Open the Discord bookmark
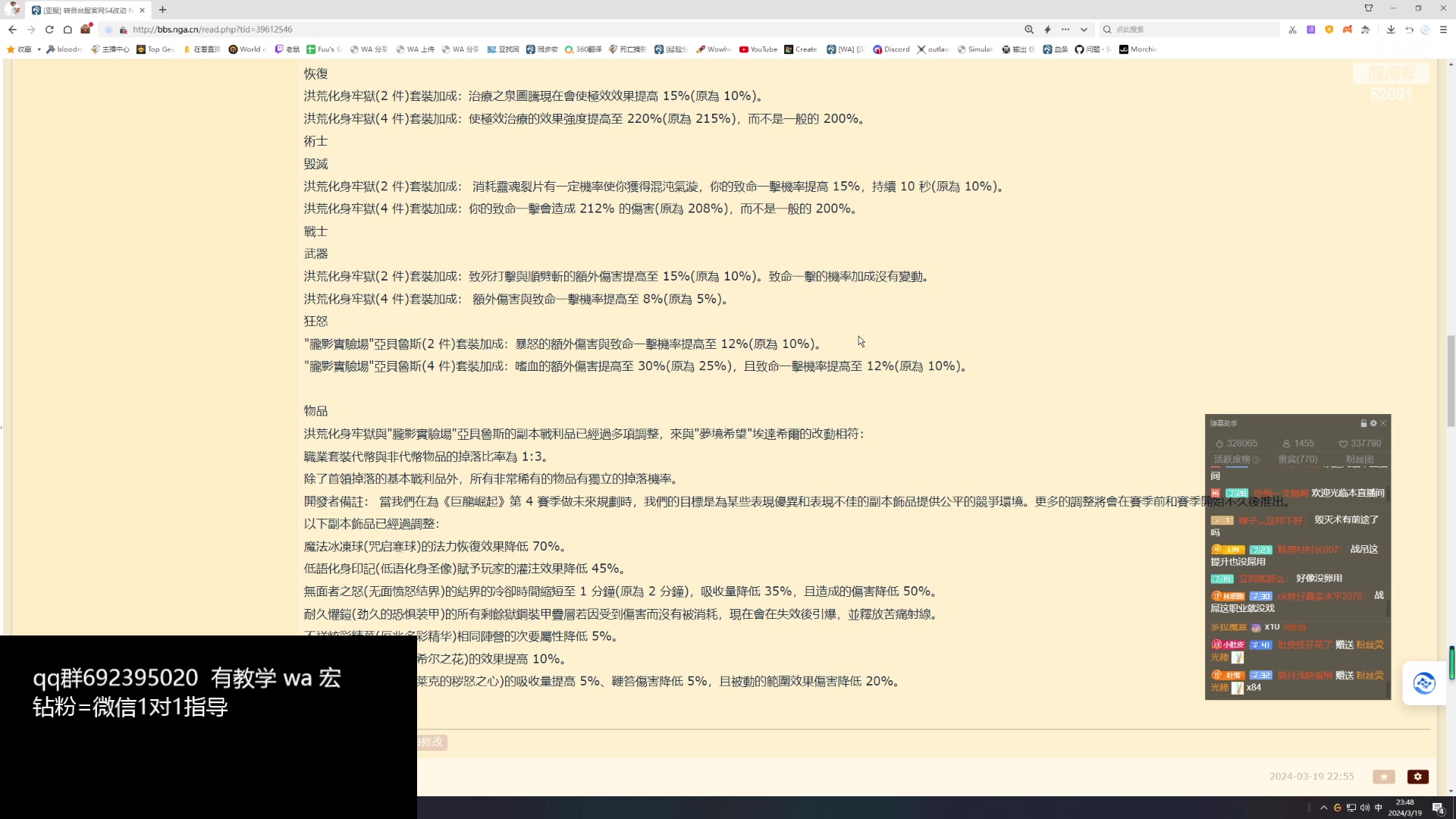 click(891, 49)
